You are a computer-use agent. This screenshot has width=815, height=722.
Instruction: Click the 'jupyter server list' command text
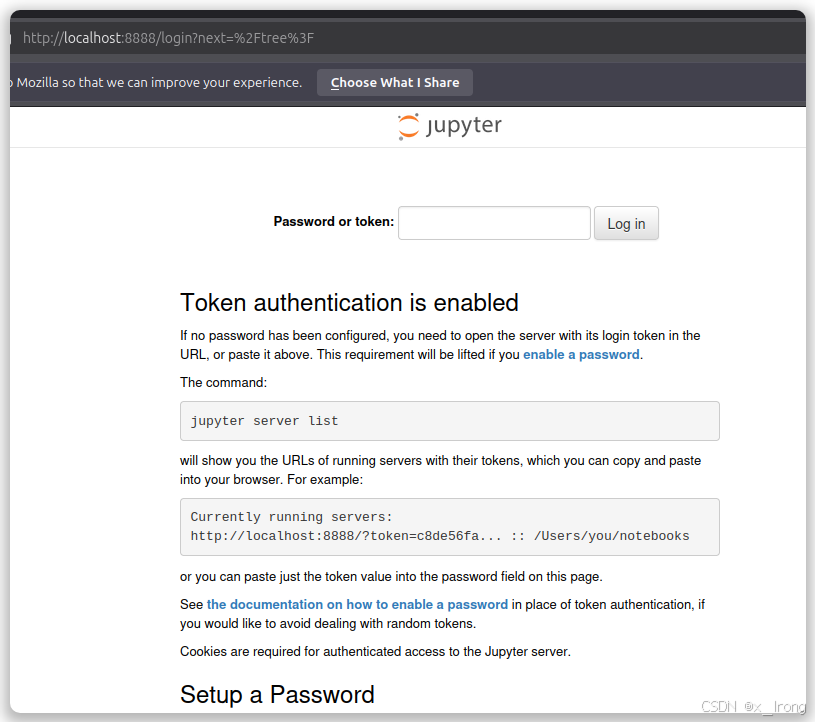(264, 421)
